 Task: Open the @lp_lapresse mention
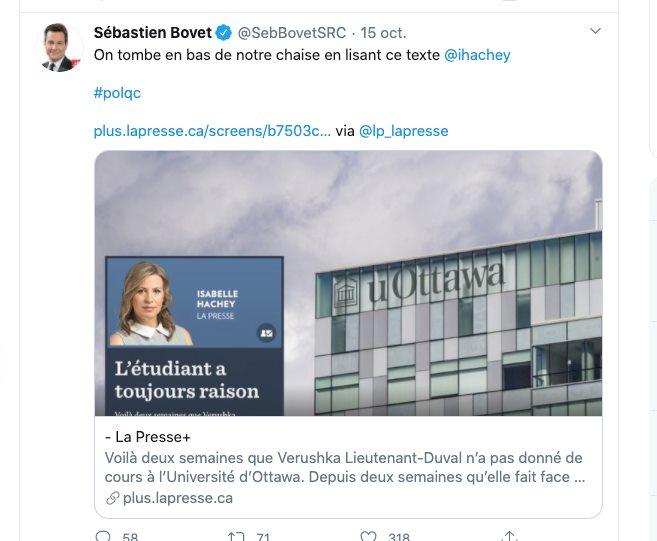tap(404, 131)
